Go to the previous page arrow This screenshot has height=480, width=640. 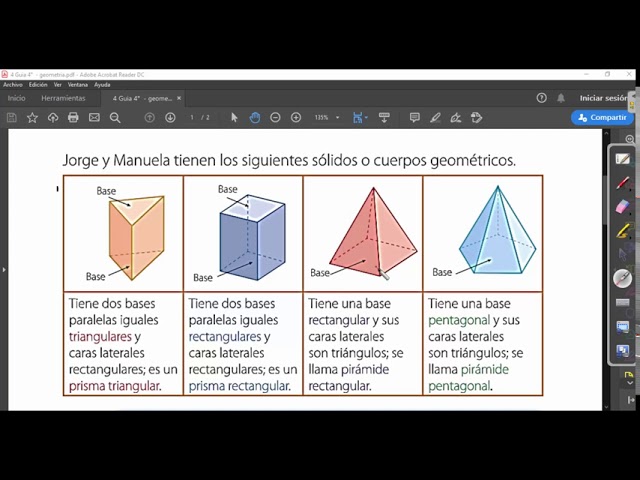click(149, 118)
